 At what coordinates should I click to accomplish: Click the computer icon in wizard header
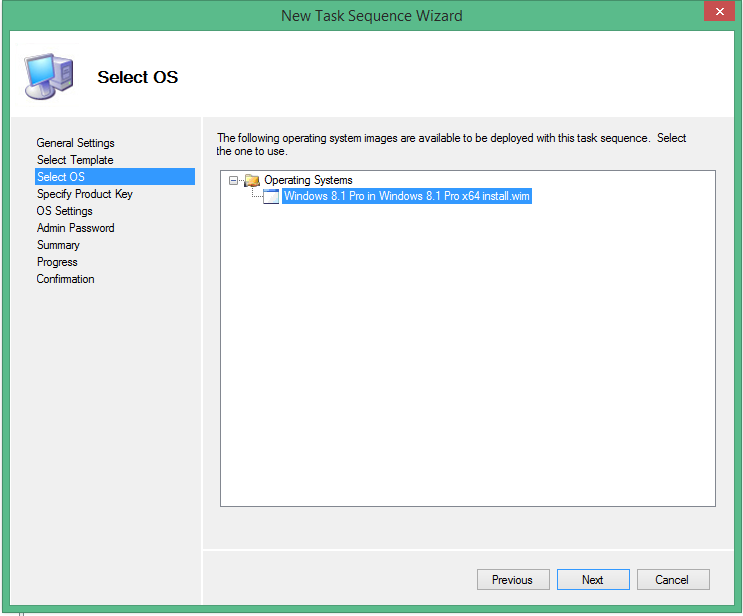point(46,76)
